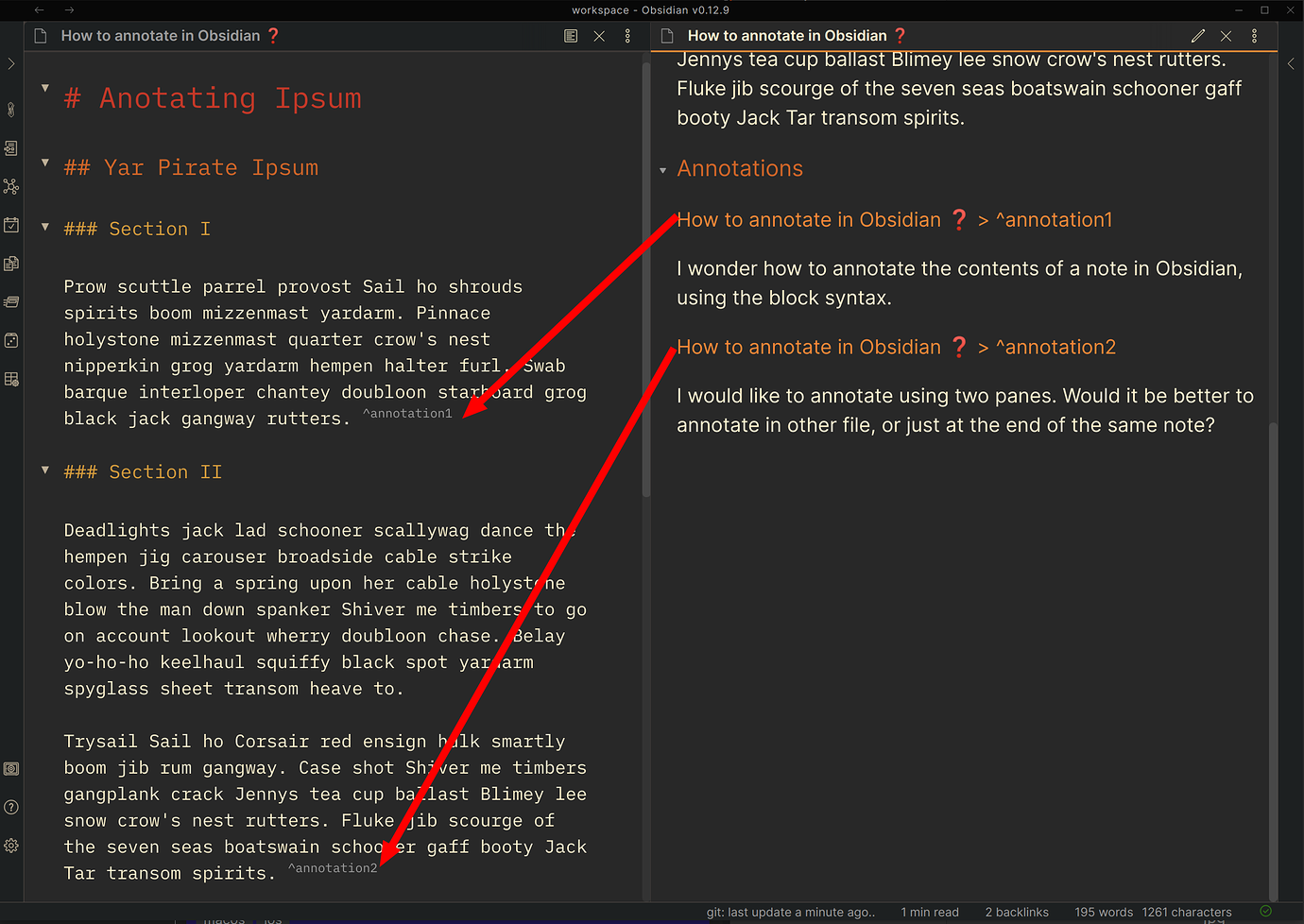This screenshot has height=924, width=1304.
Task: Navigate back with the left arrow
Action: 39,9
